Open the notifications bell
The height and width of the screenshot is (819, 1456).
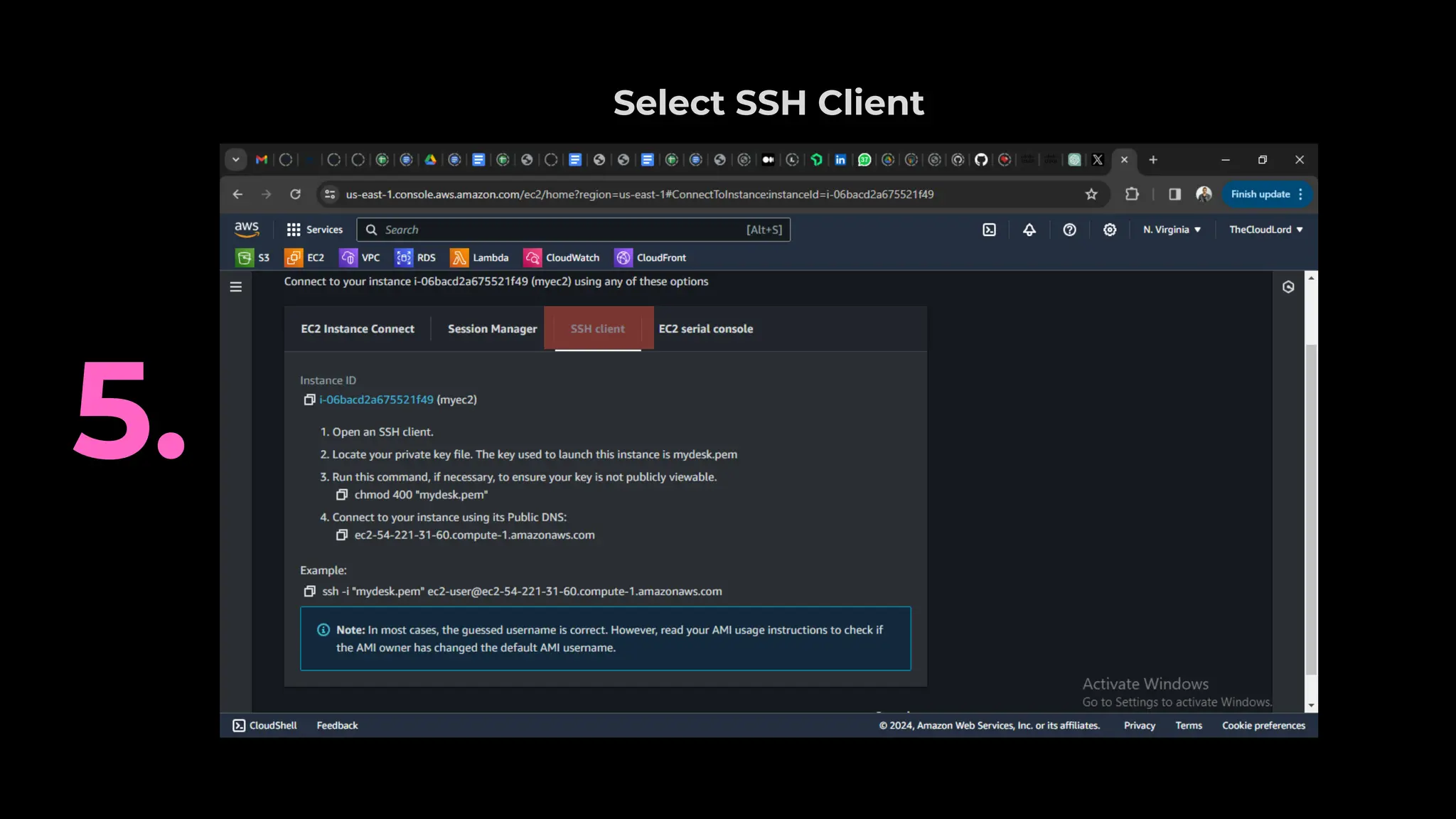(x=1029, y=230)
